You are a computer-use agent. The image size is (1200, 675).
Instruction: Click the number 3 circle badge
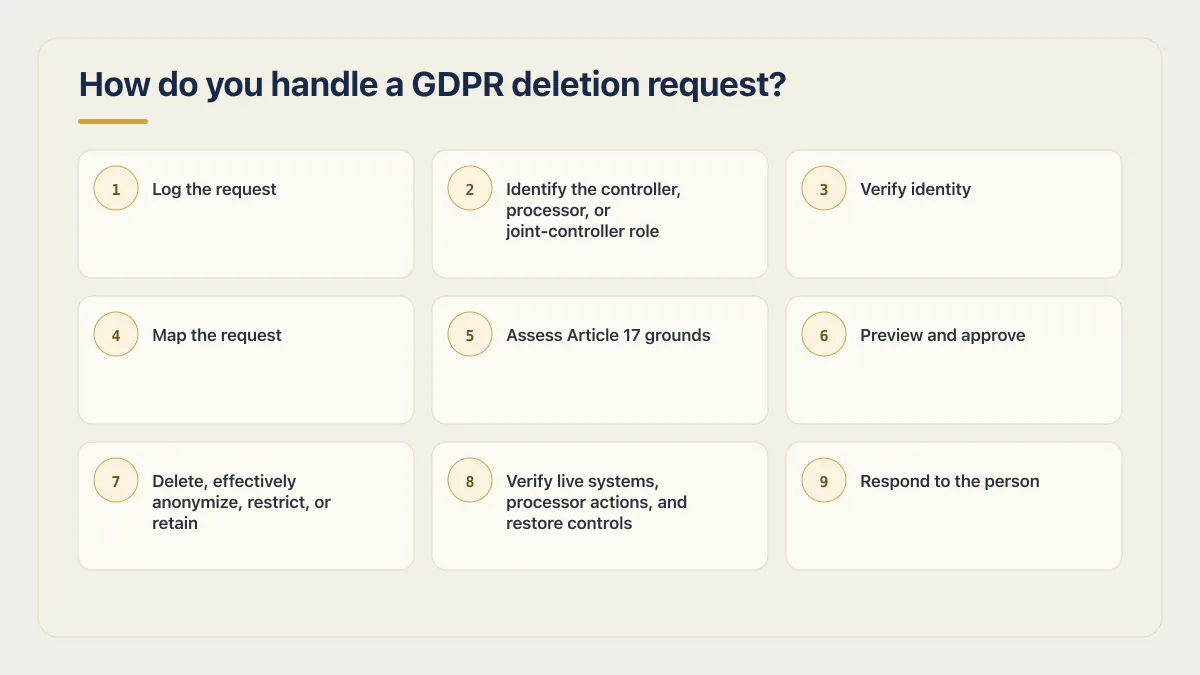pyautogui.click(x=824, y=188)
